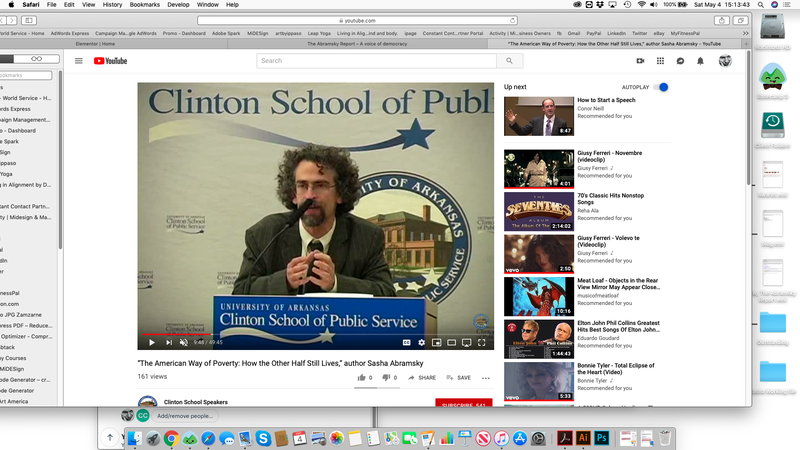Open the notifications bell
Image resolution: width=800 pixels, height=450 pixels.
[701, 61]
